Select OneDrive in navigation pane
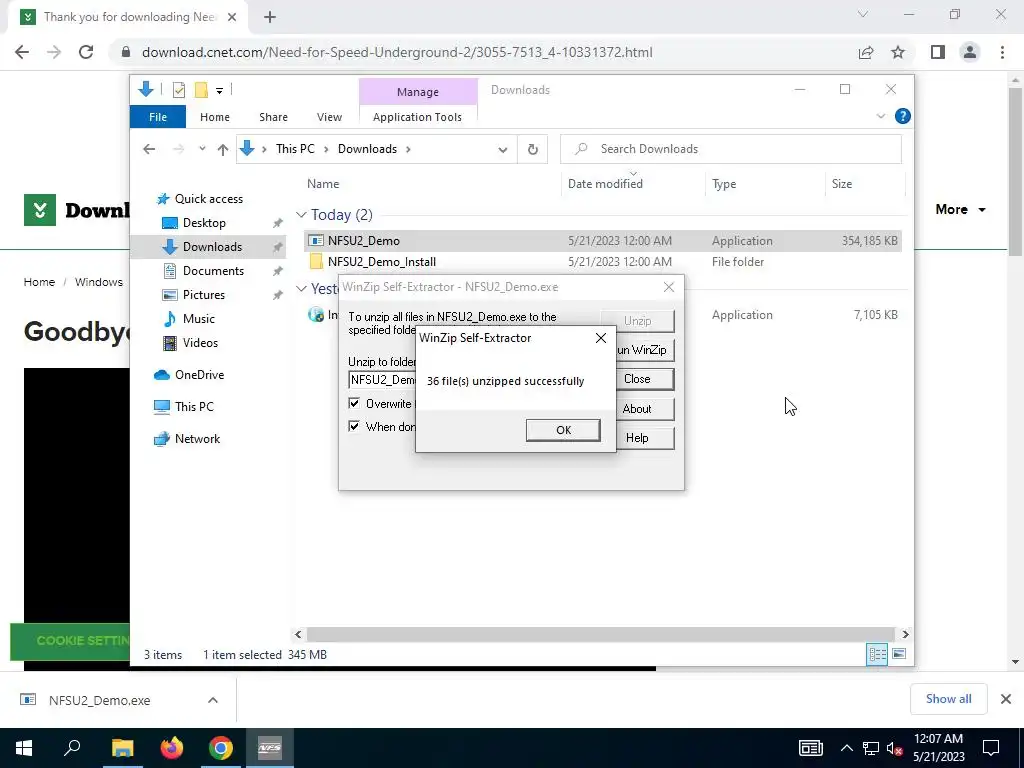The width and height of the screenshot is (1024, 768). coord(199,375)
